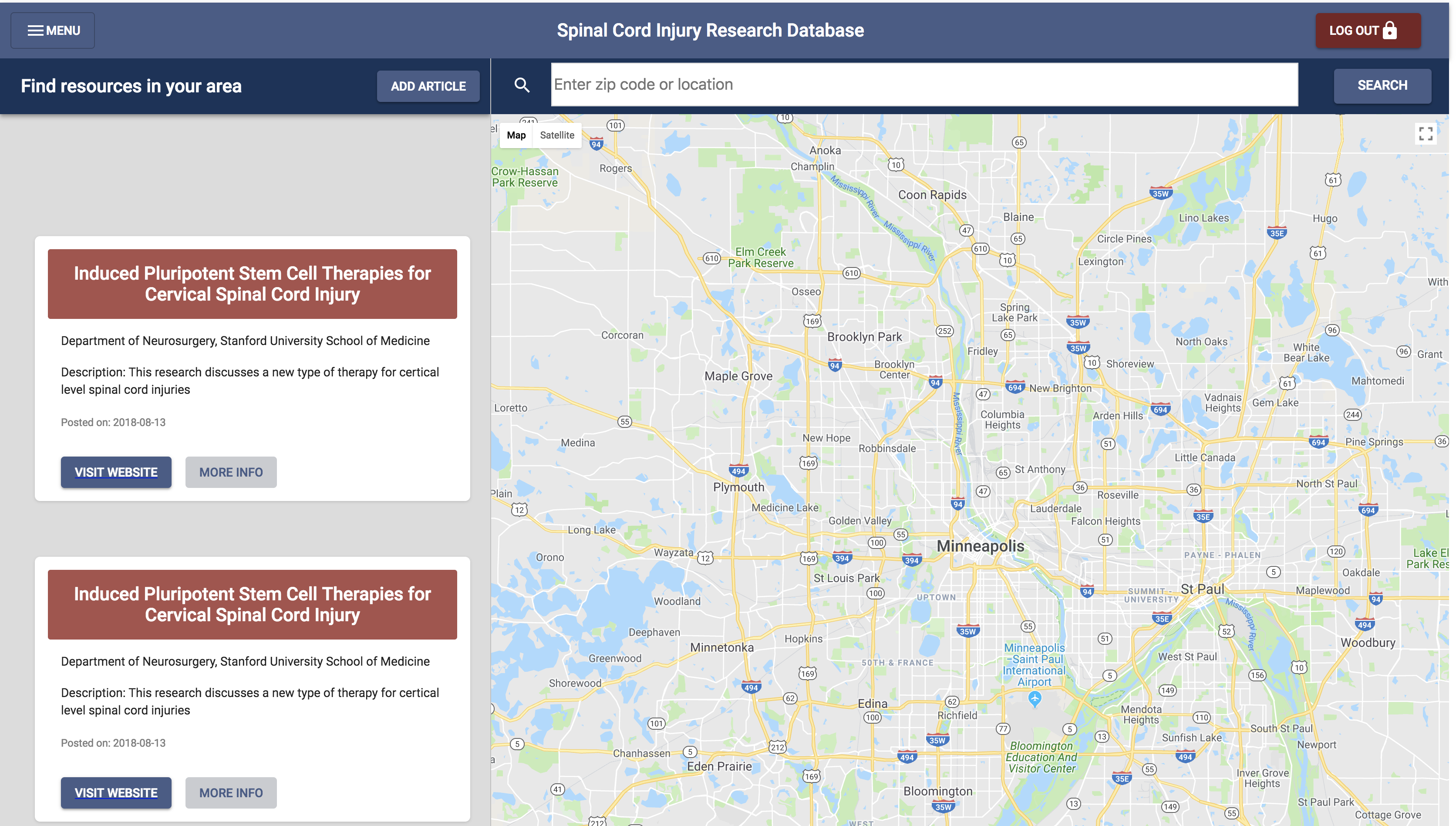Click the lock icon in Log Out
The image size is (1456, 826).
1389,30
